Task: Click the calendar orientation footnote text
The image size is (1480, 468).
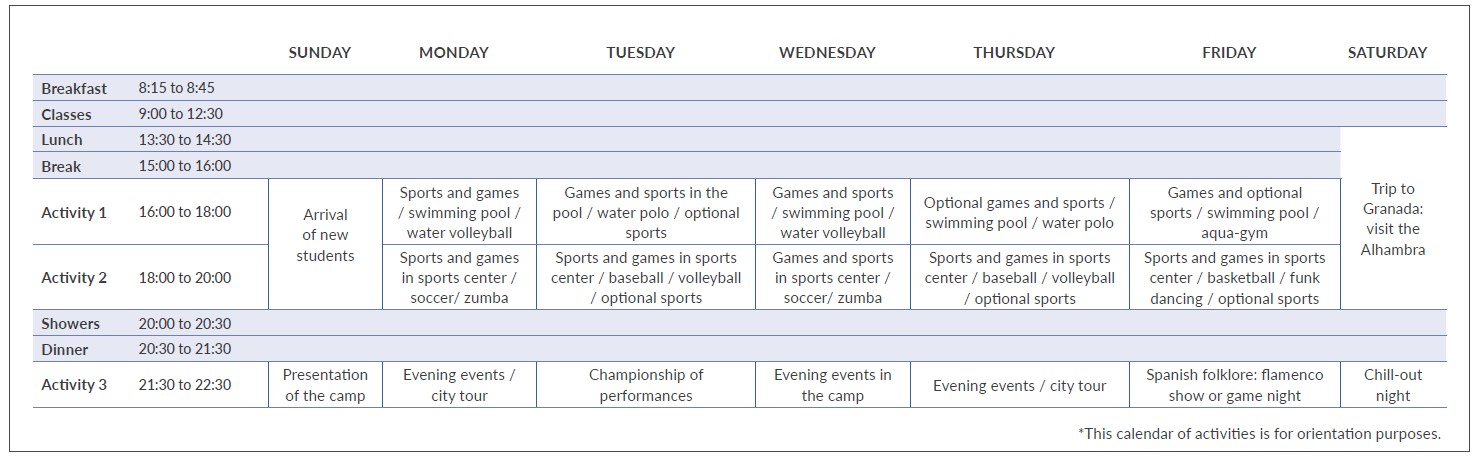Action: click(1259, 433)
